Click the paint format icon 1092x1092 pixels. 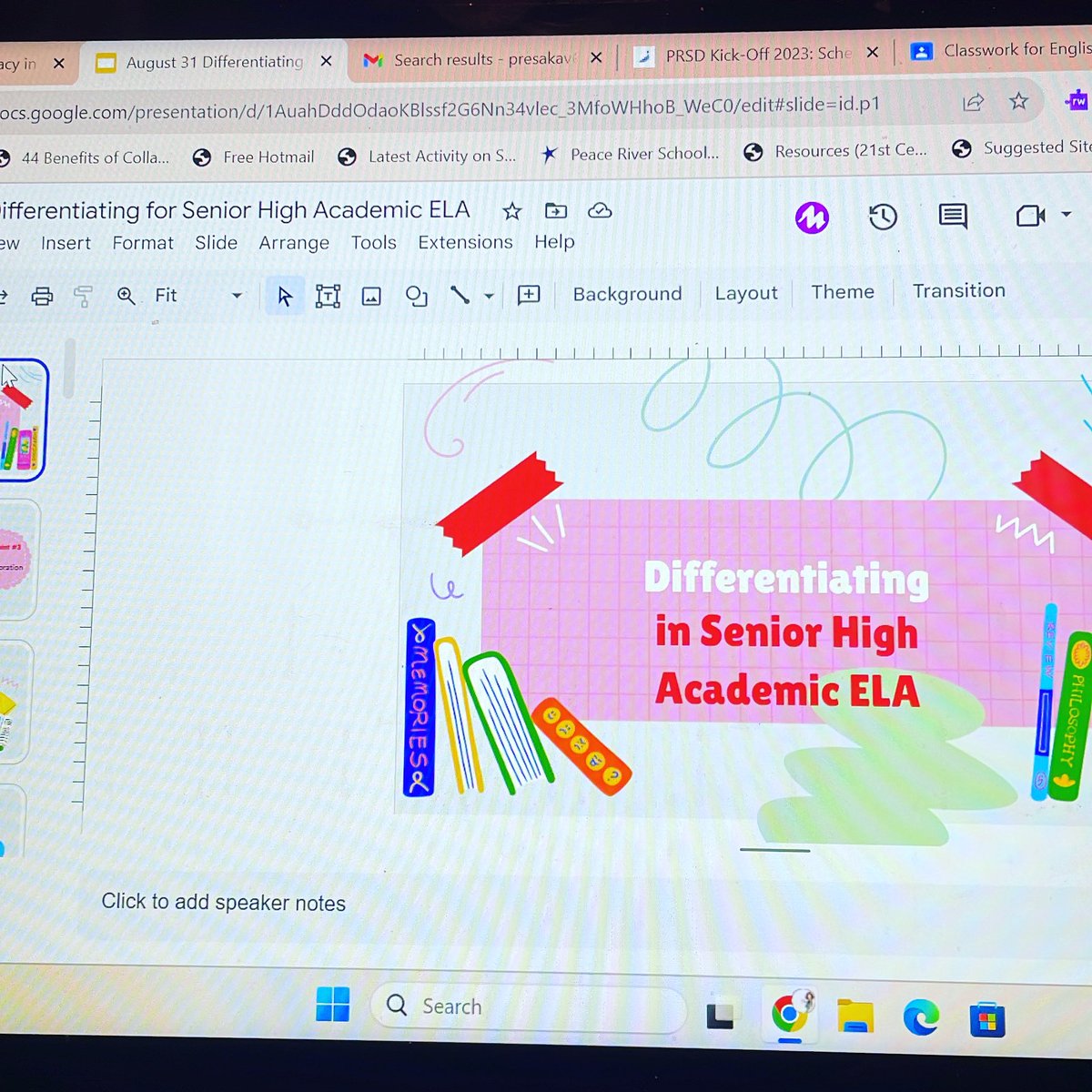[83, 296]
